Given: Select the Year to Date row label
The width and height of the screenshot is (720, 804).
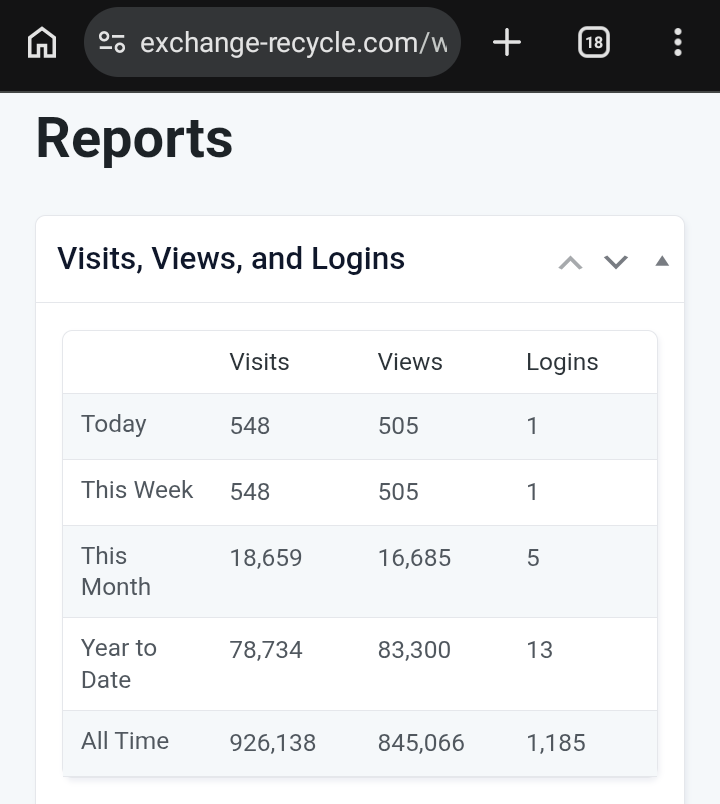Looking at the screenshot, I should pos(119,663).
